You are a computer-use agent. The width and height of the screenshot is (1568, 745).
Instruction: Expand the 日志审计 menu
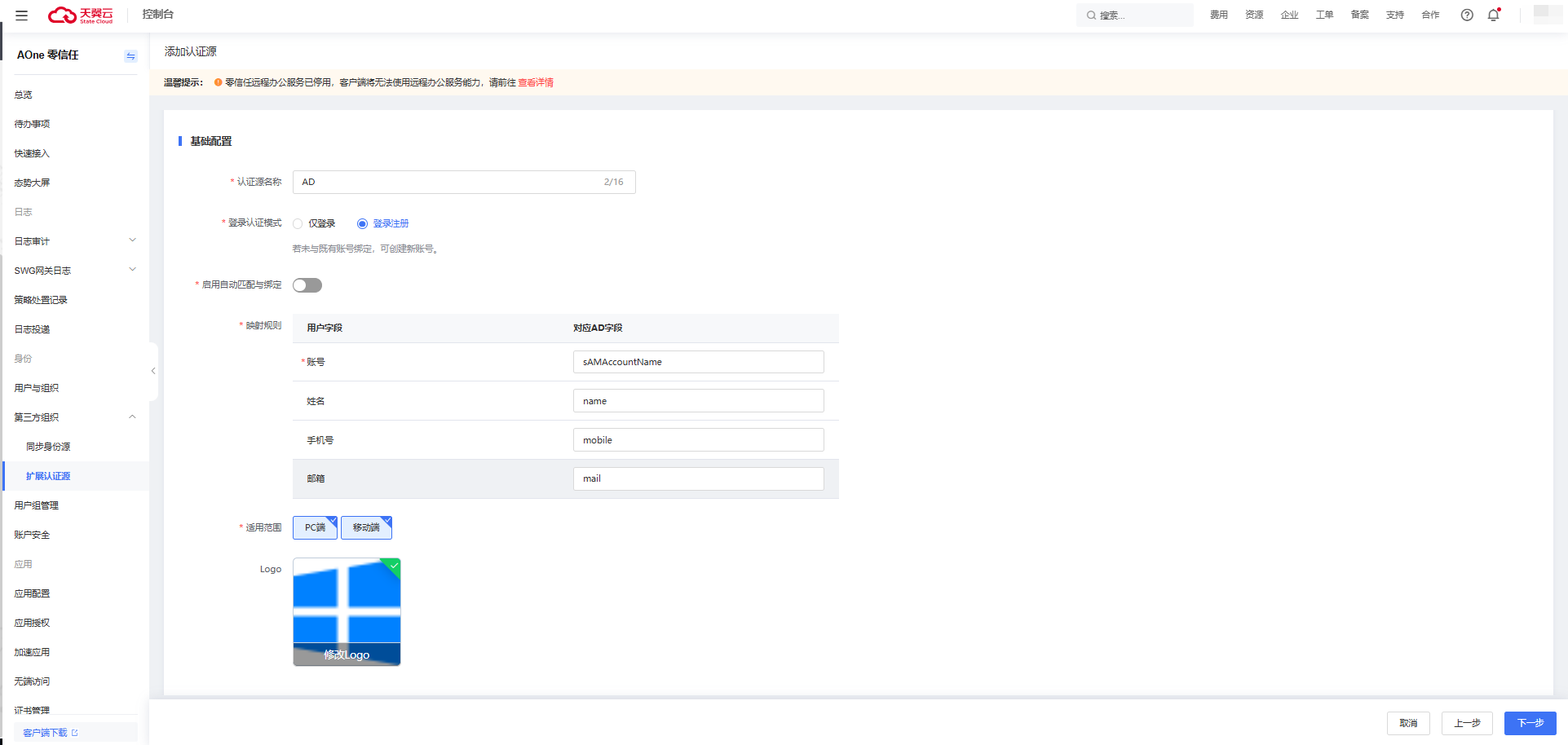click(x=75, y=241)
